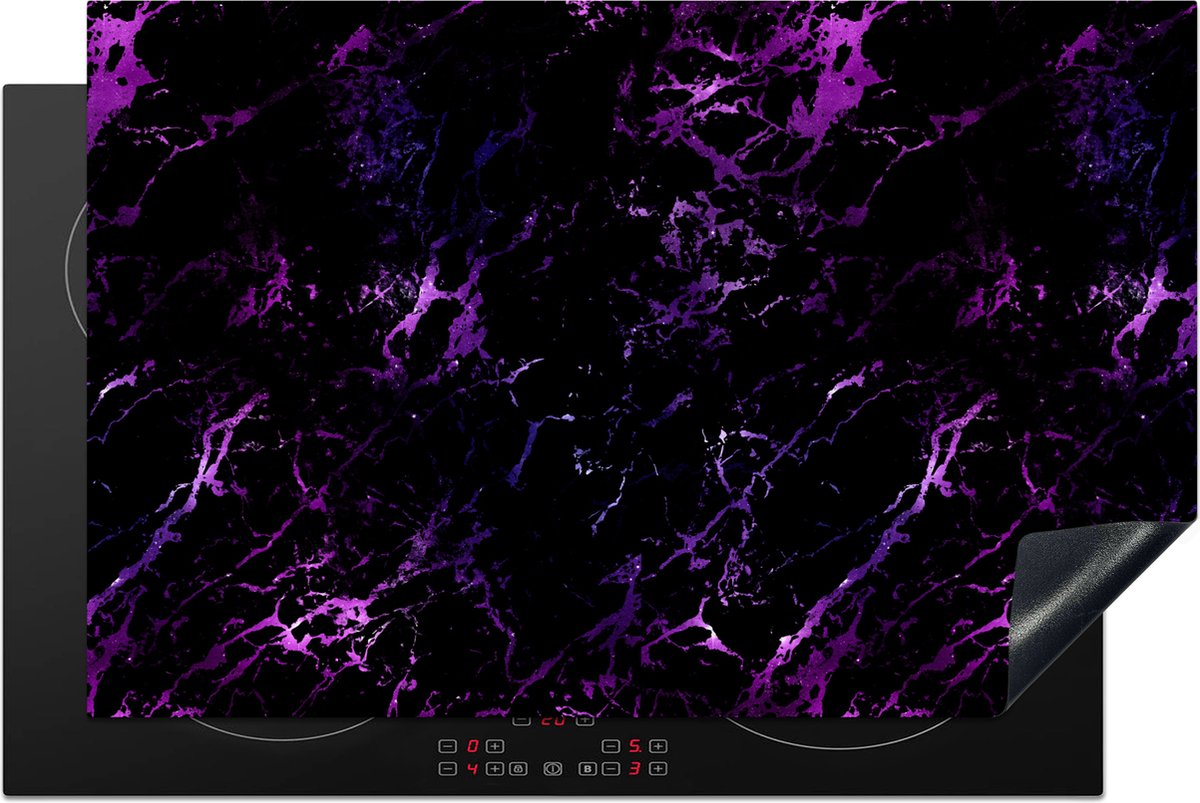Screen dimensions: 1200x803
Task: Tap the minus button beside the 5 display
Action: [611, 746]
